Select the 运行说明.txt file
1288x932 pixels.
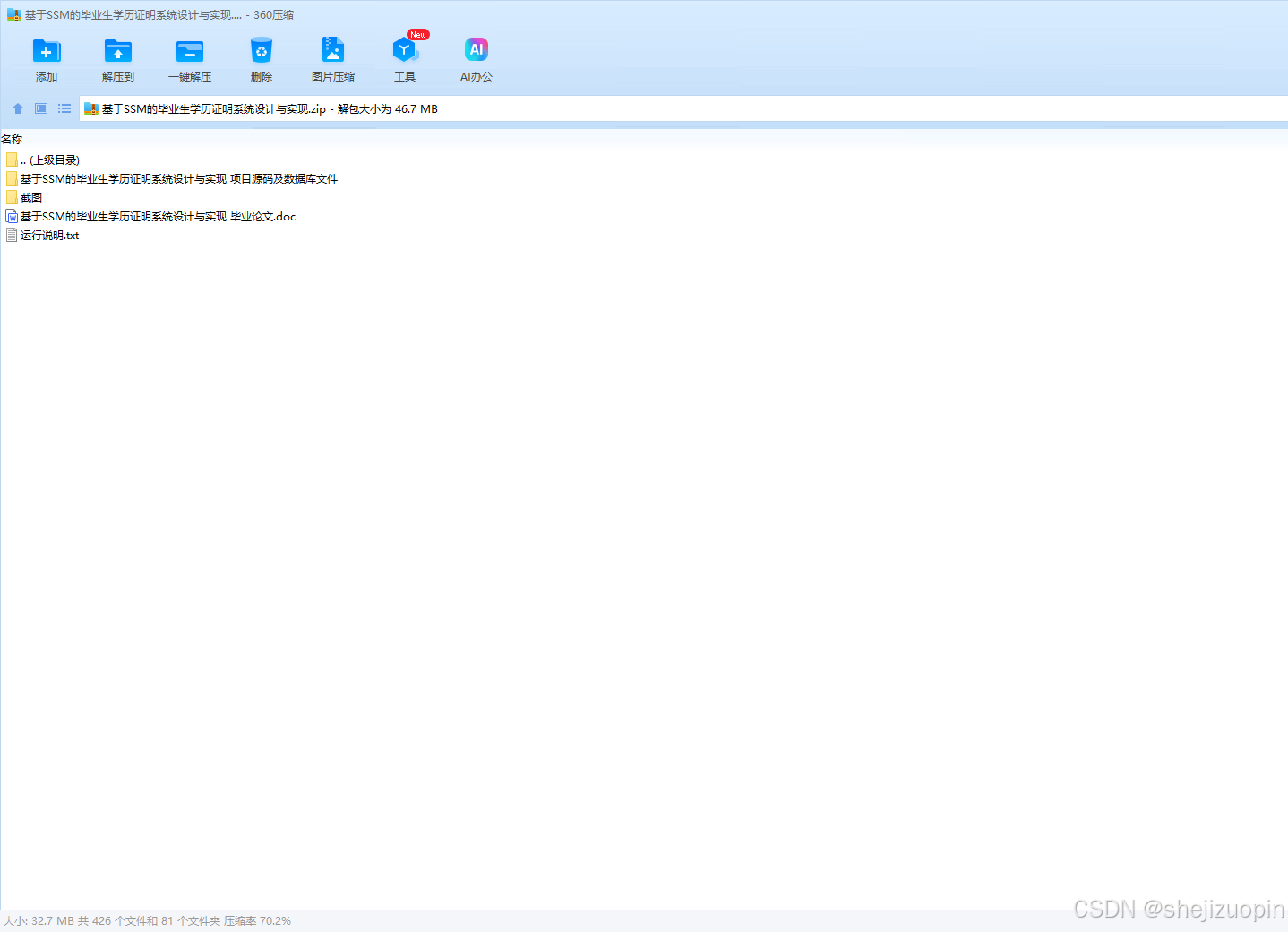(x=42, y=236)
